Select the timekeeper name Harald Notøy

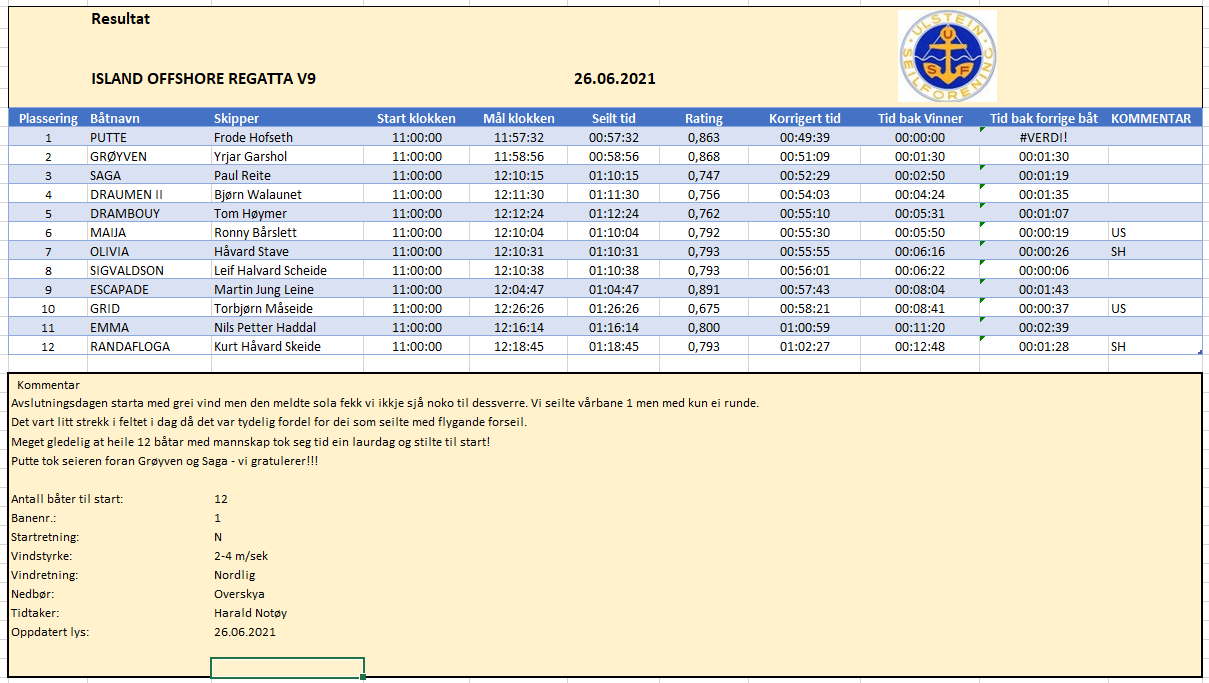[250, 613]
